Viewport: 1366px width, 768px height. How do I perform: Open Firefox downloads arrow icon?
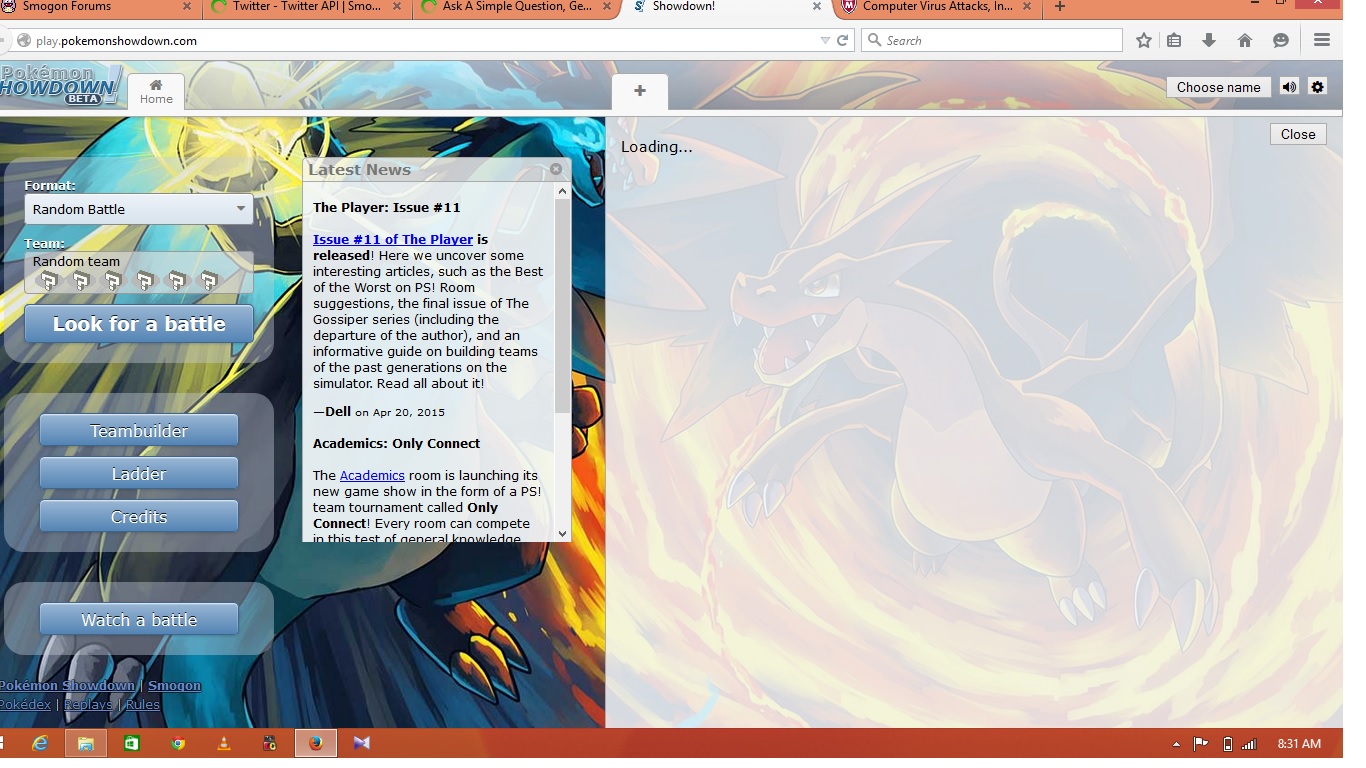coord(1209,40)
